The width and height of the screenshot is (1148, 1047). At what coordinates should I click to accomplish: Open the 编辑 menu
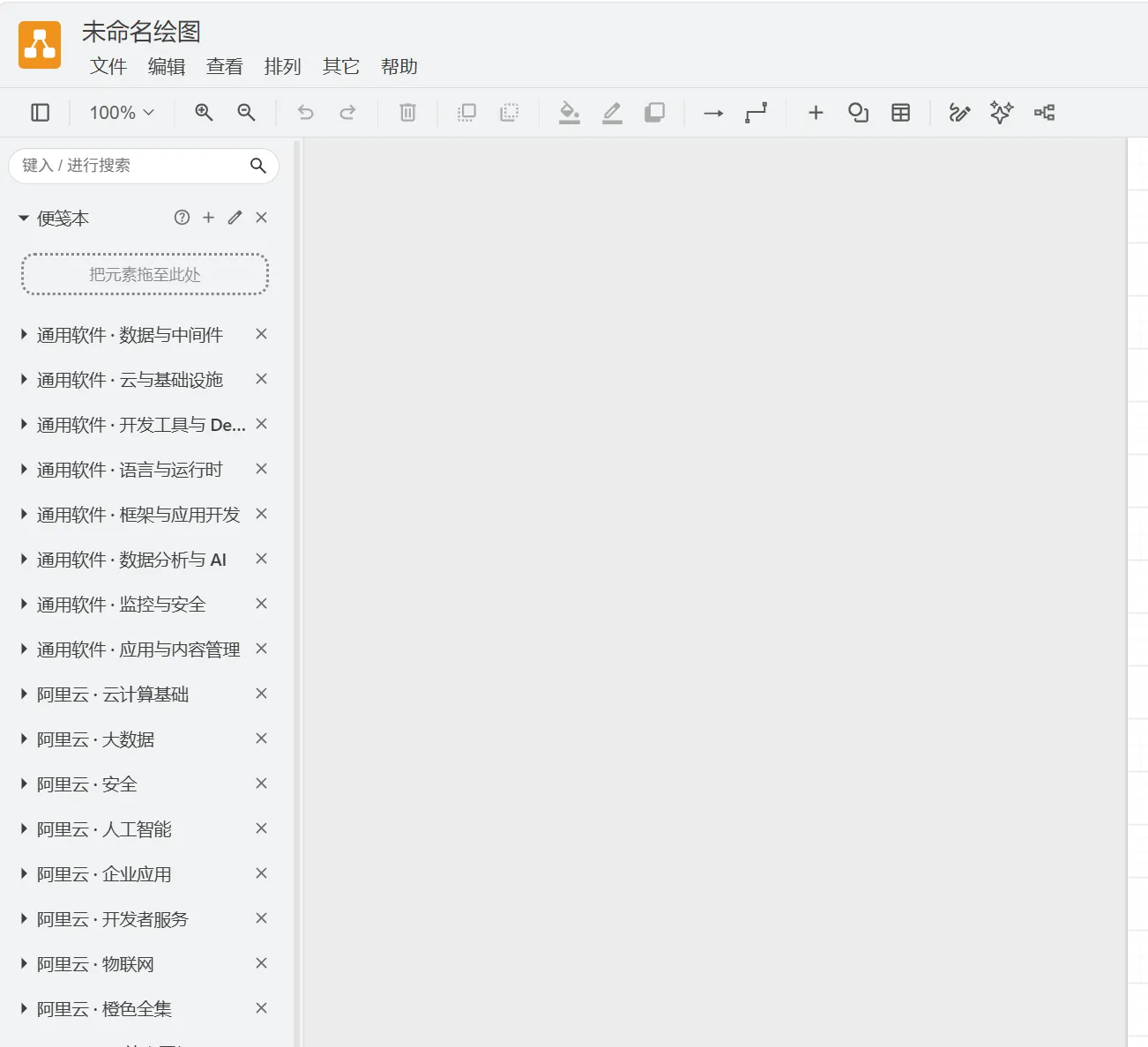click(x=167, y=66)
